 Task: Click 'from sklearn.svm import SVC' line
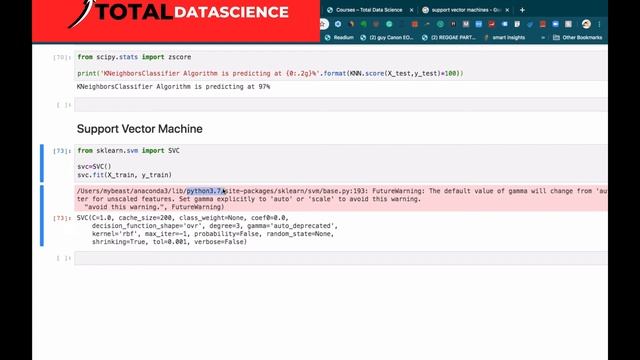tap(129, 151)
